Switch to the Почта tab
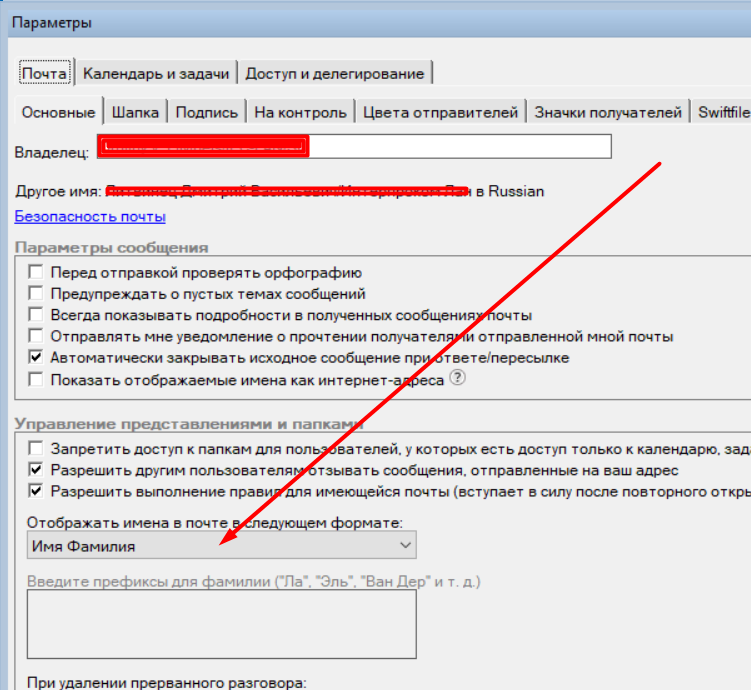 coord(45,73)
